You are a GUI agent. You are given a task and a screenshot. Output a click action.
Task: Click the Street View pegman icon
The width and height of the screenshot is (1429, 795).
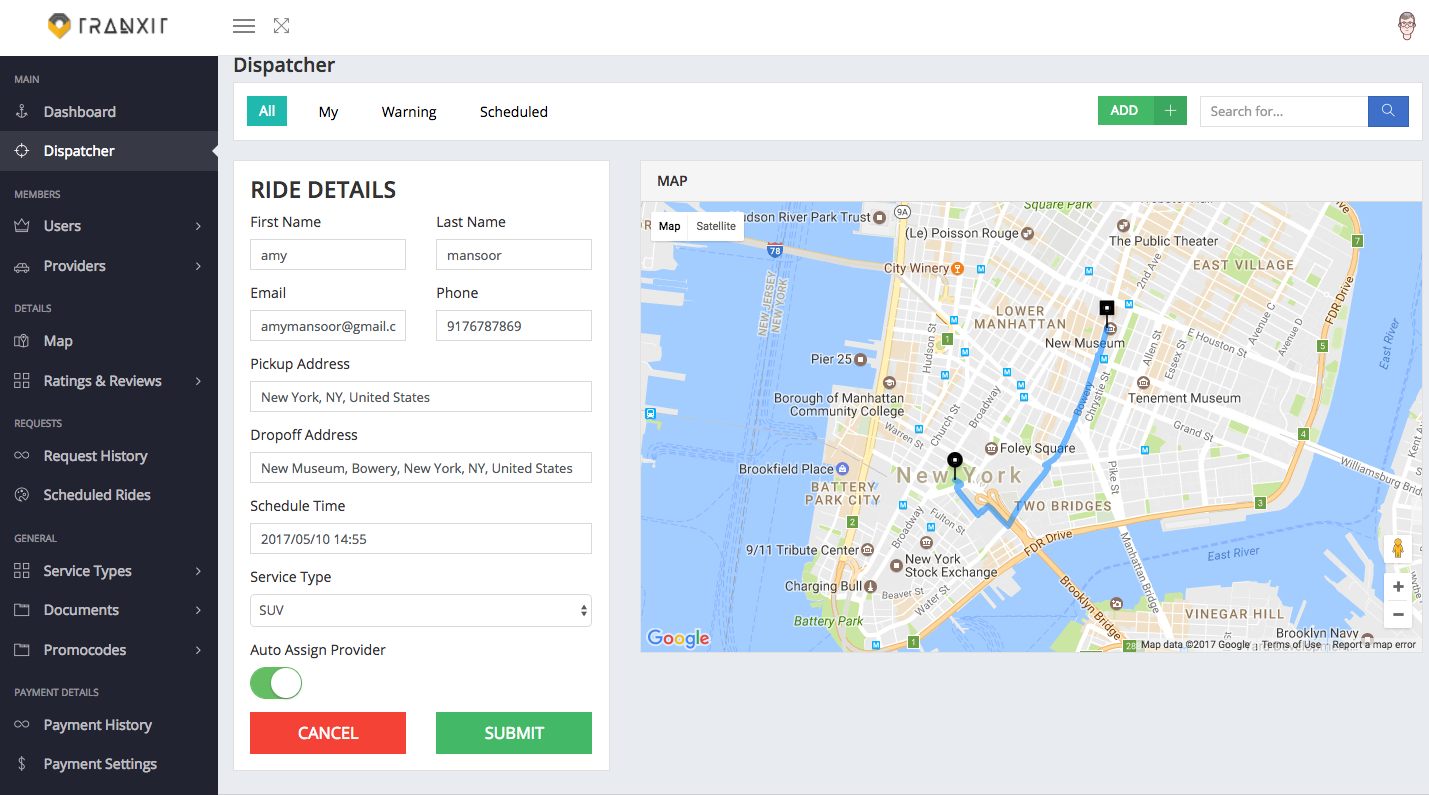(1398, 549)
